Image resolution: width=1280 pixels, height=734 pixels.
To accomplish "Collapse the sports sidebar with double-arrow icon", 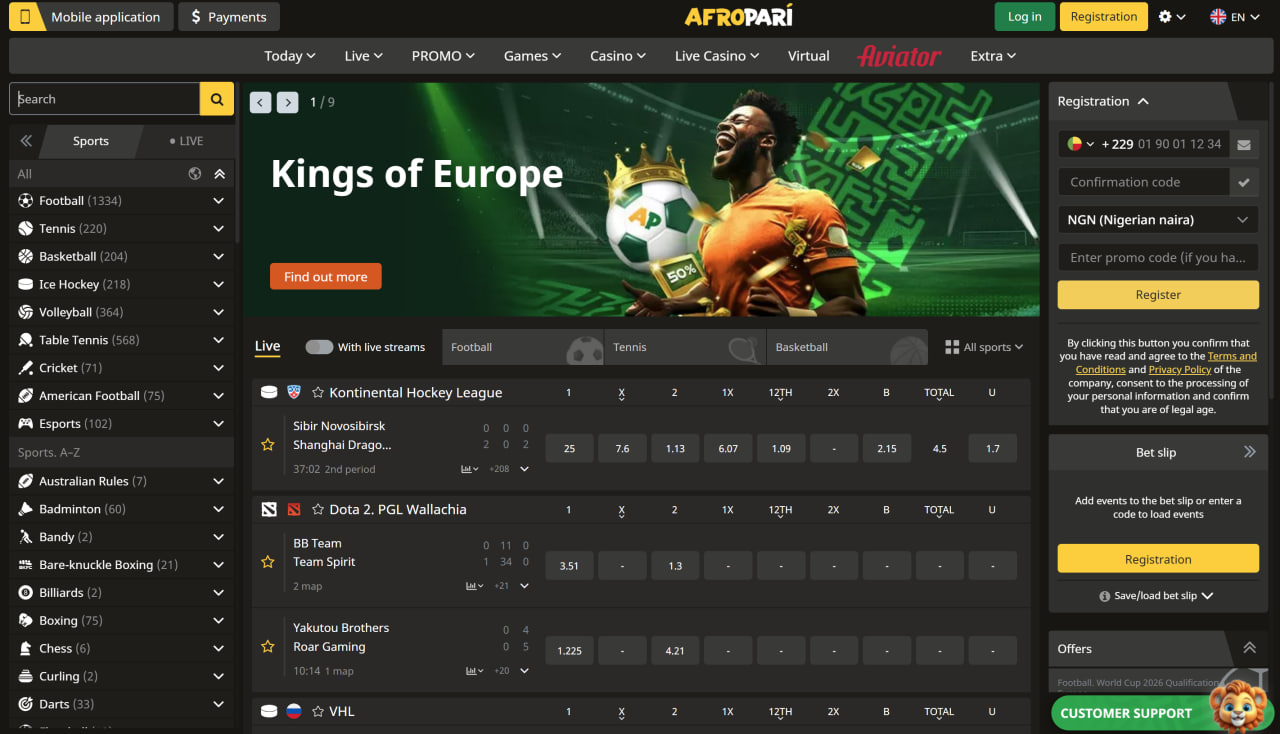I will point(26,141).
